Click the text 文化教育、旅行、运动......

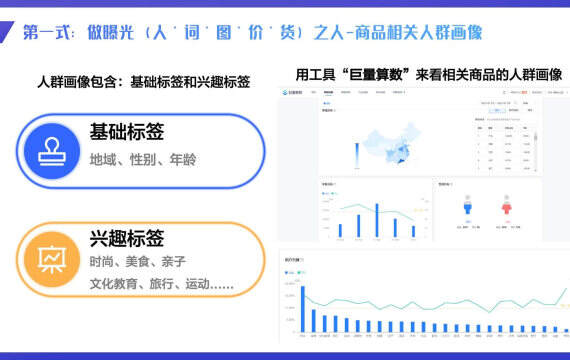tap(149, 284)
